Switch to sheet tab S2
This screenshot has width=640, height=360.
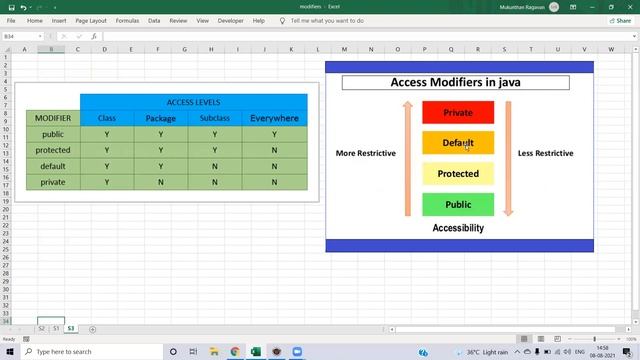click(41, 329)
